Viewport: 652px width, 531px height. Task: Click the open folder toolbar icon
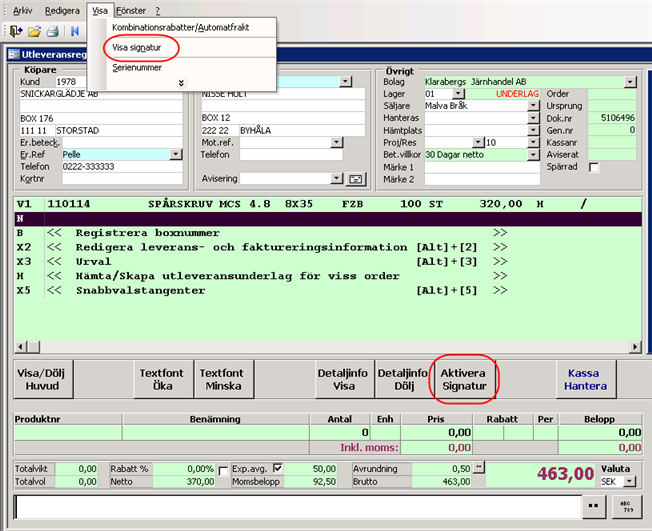(x=35, y=31)
